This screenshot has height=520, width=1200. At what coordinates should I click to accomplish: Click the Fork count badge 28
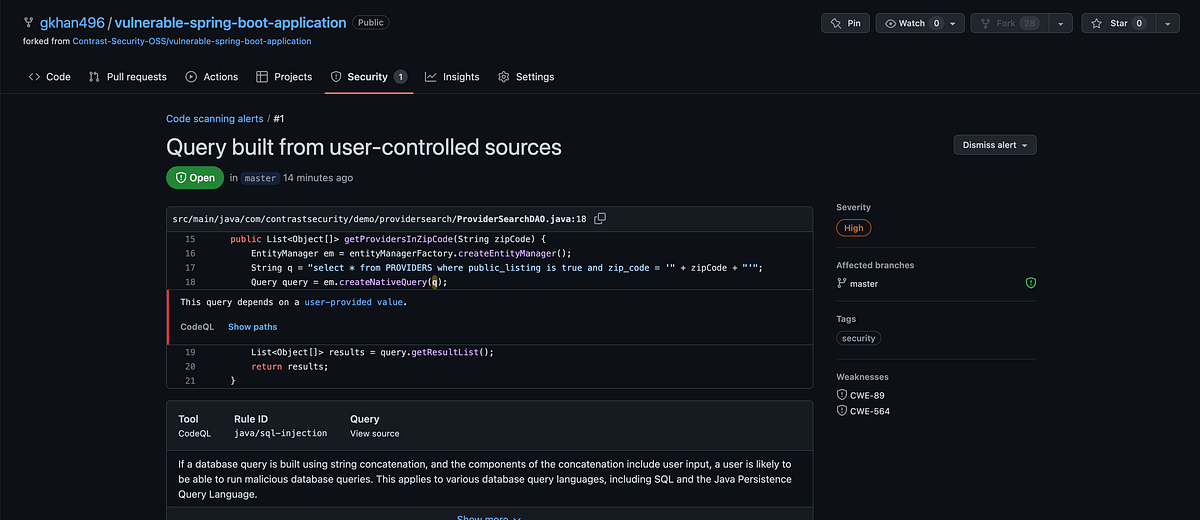(x=1029, y=23)
